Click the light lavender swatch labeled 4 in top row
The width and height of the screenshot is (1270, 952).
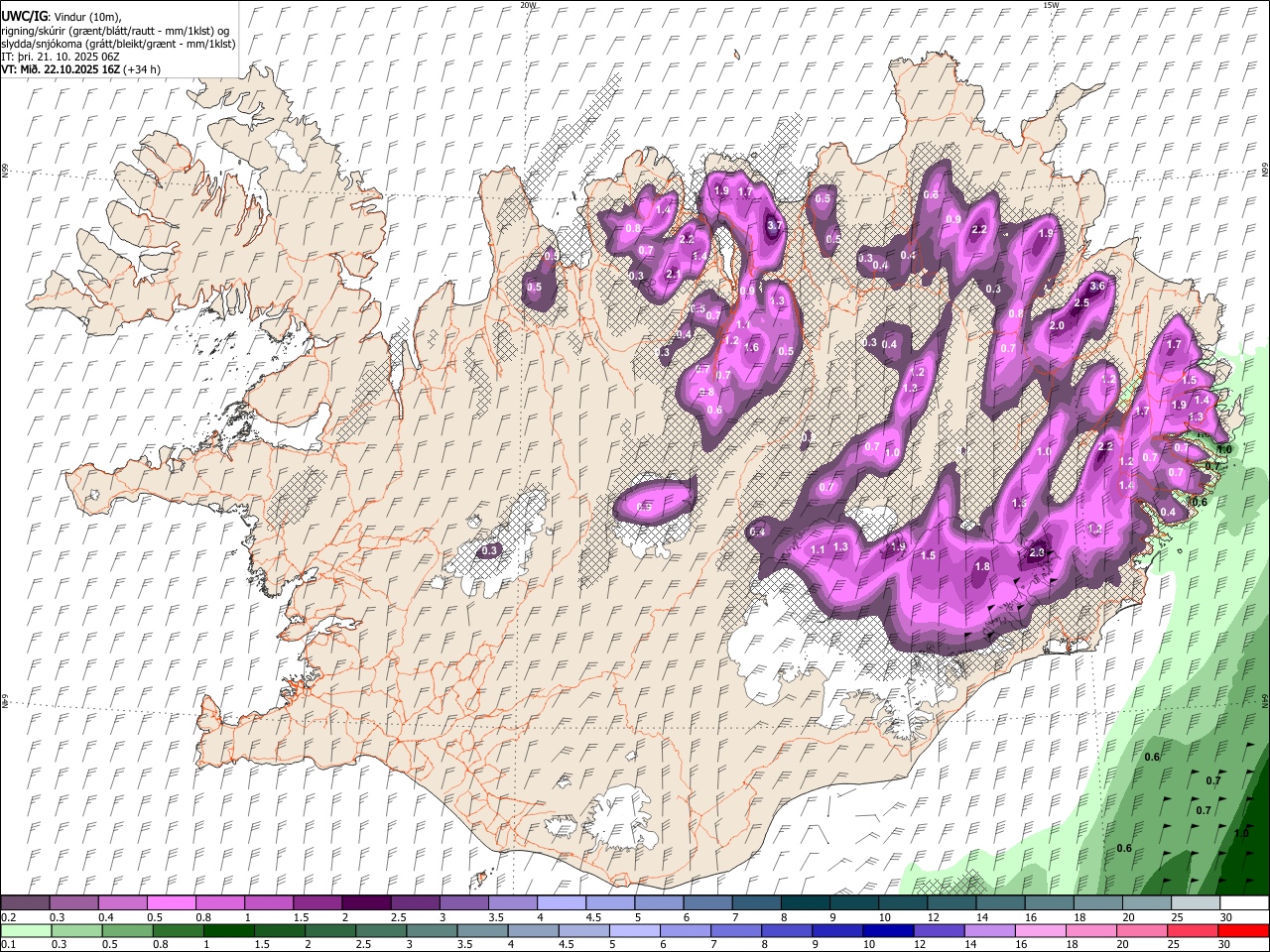click(562, 903)
